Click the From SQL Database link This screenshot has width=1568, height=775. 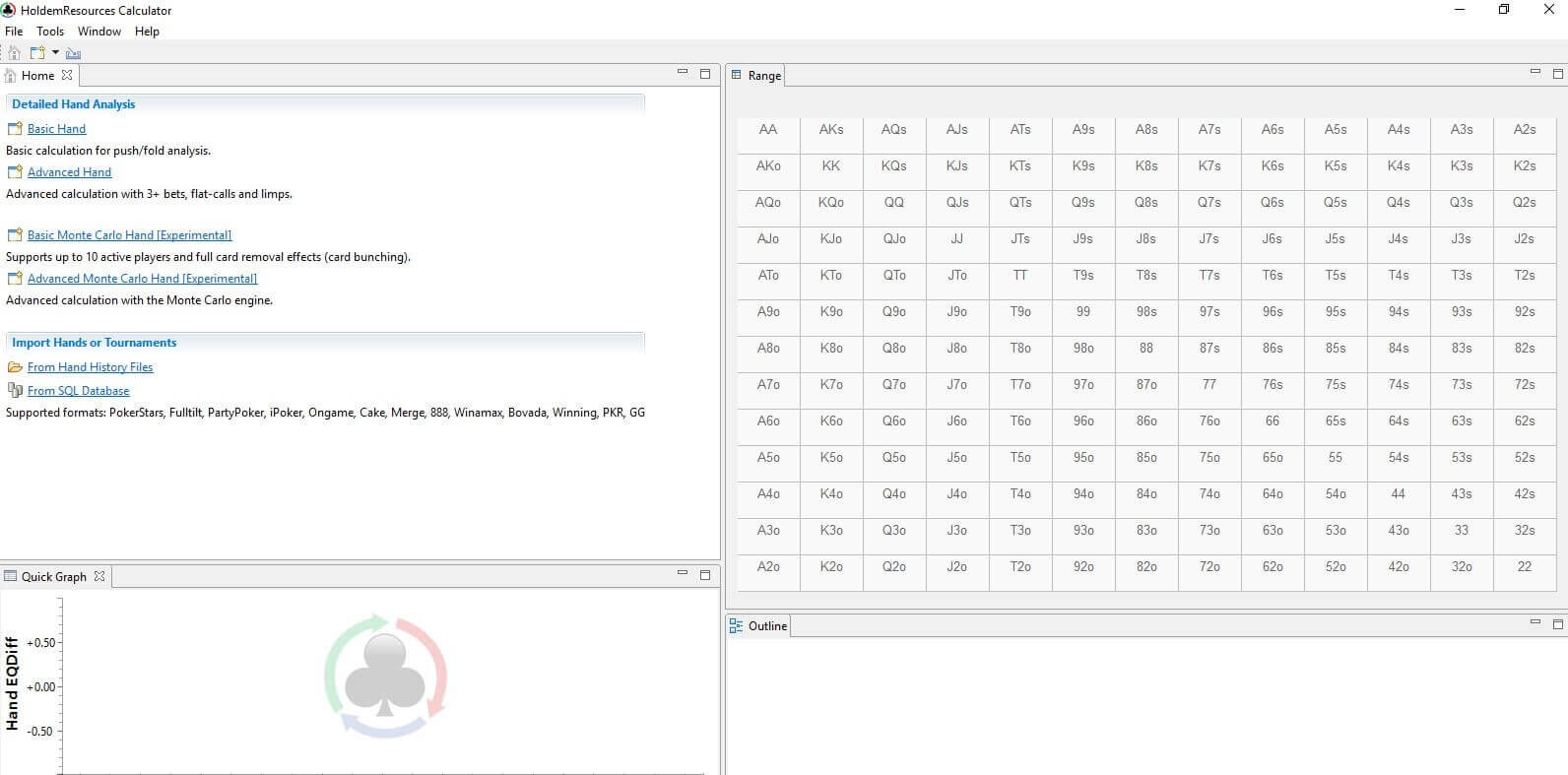[78, 391]
